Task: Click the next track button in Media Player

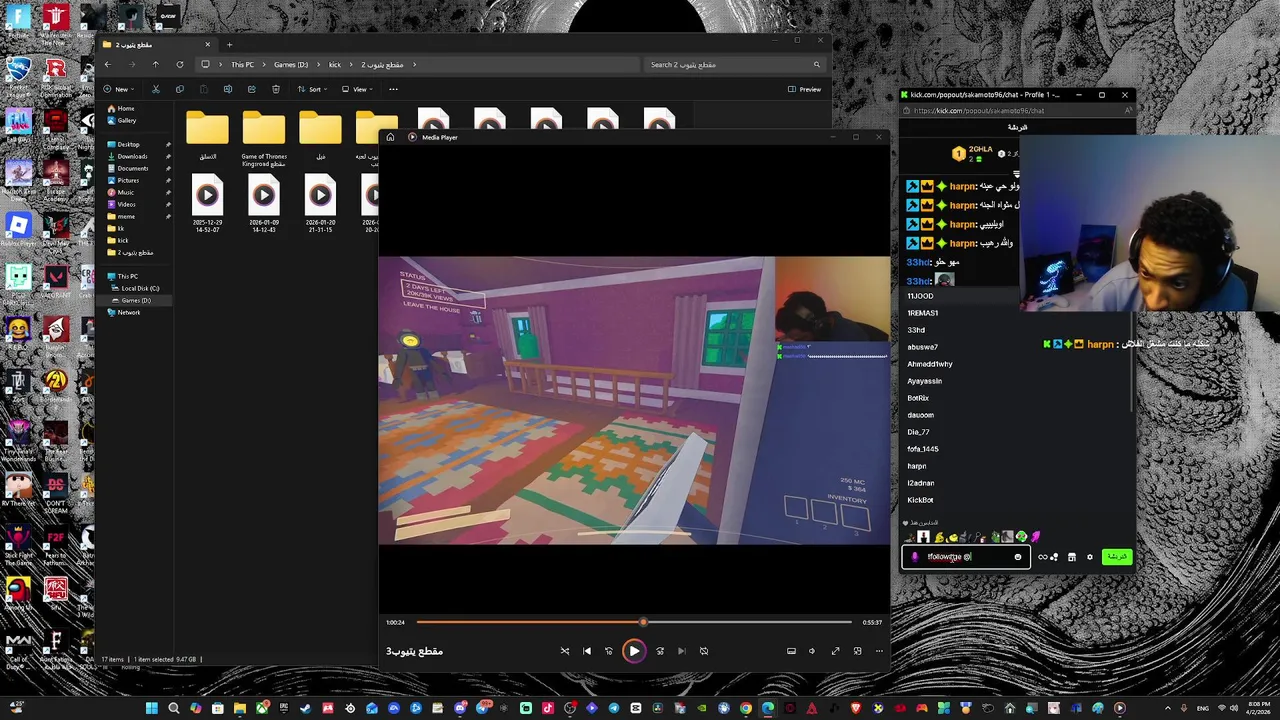Action: 682,651
